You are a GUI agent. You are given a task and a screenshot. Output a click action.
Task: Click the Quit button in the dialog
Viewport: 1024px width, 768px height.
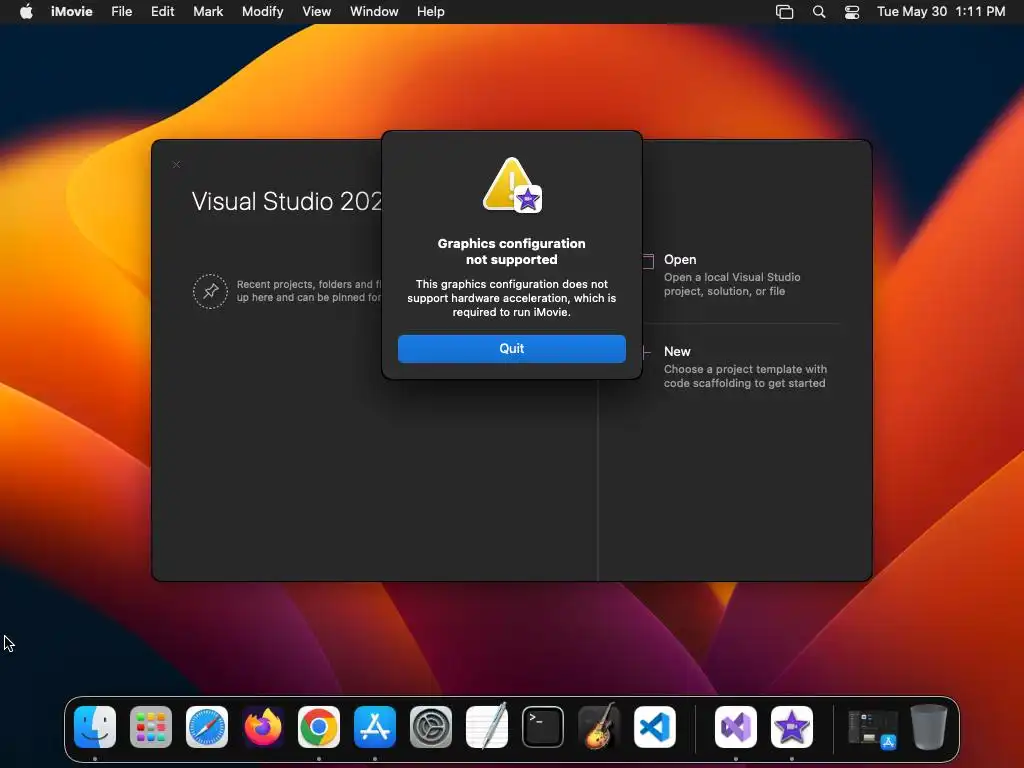511,349
